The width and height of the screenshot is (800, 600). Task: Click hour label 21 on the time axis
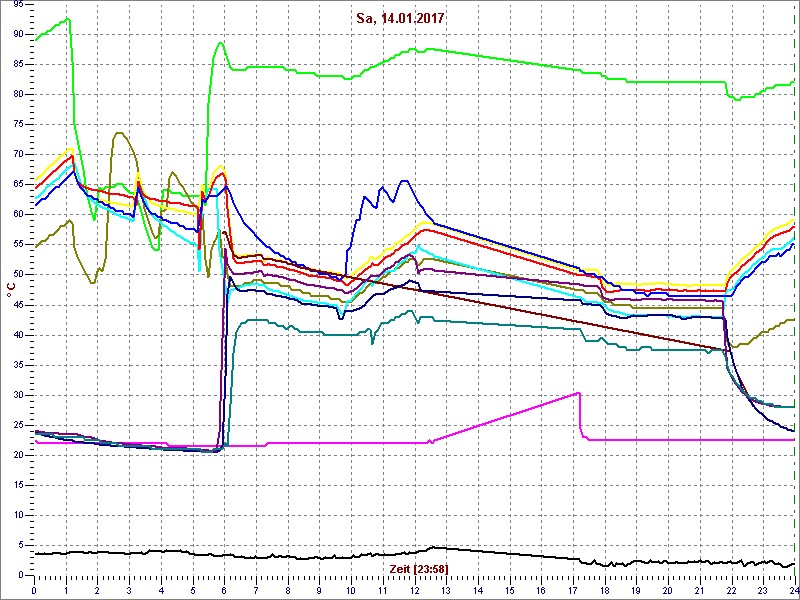pos(700,590)
